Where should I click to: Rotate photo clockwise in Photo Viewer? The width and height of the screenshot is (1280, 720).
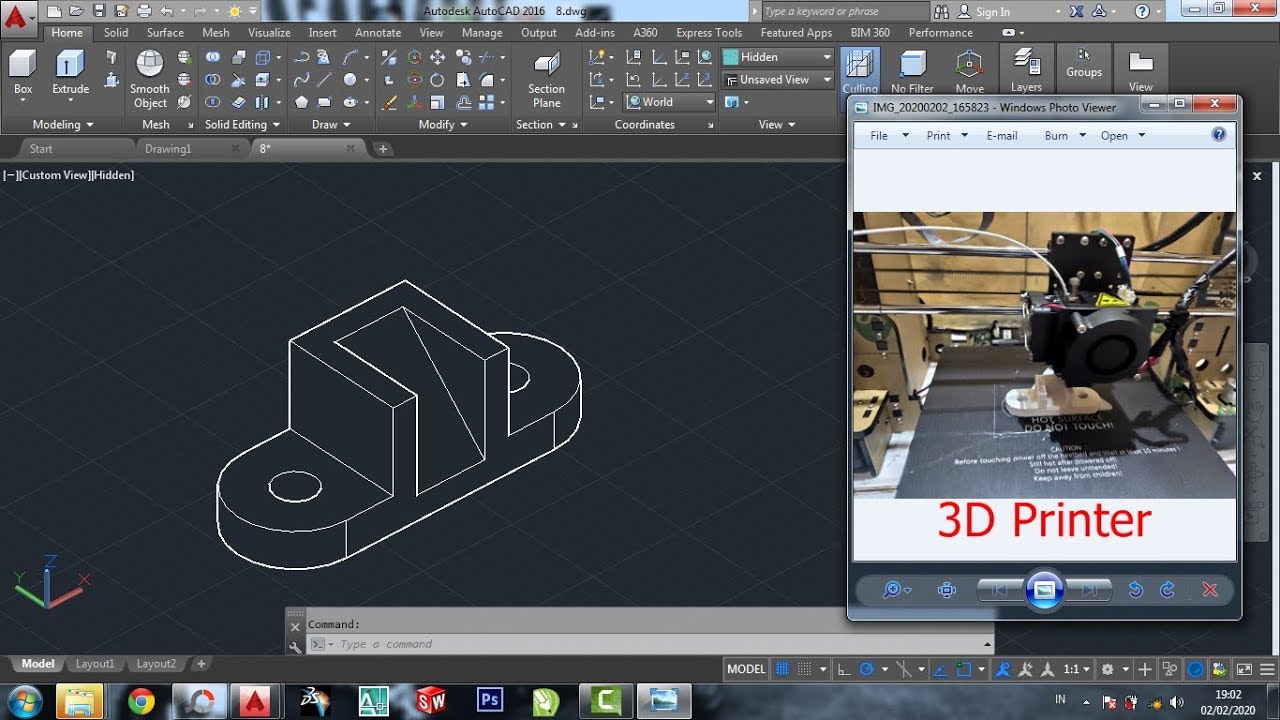pyautogui.click(x=1167, y=590)
